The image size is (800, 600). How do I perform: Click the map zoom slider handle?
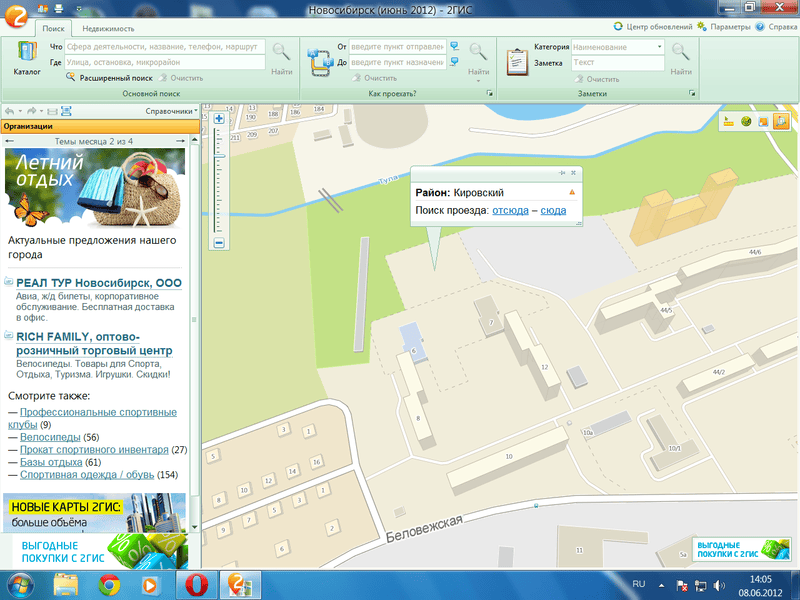pos(220,156)
